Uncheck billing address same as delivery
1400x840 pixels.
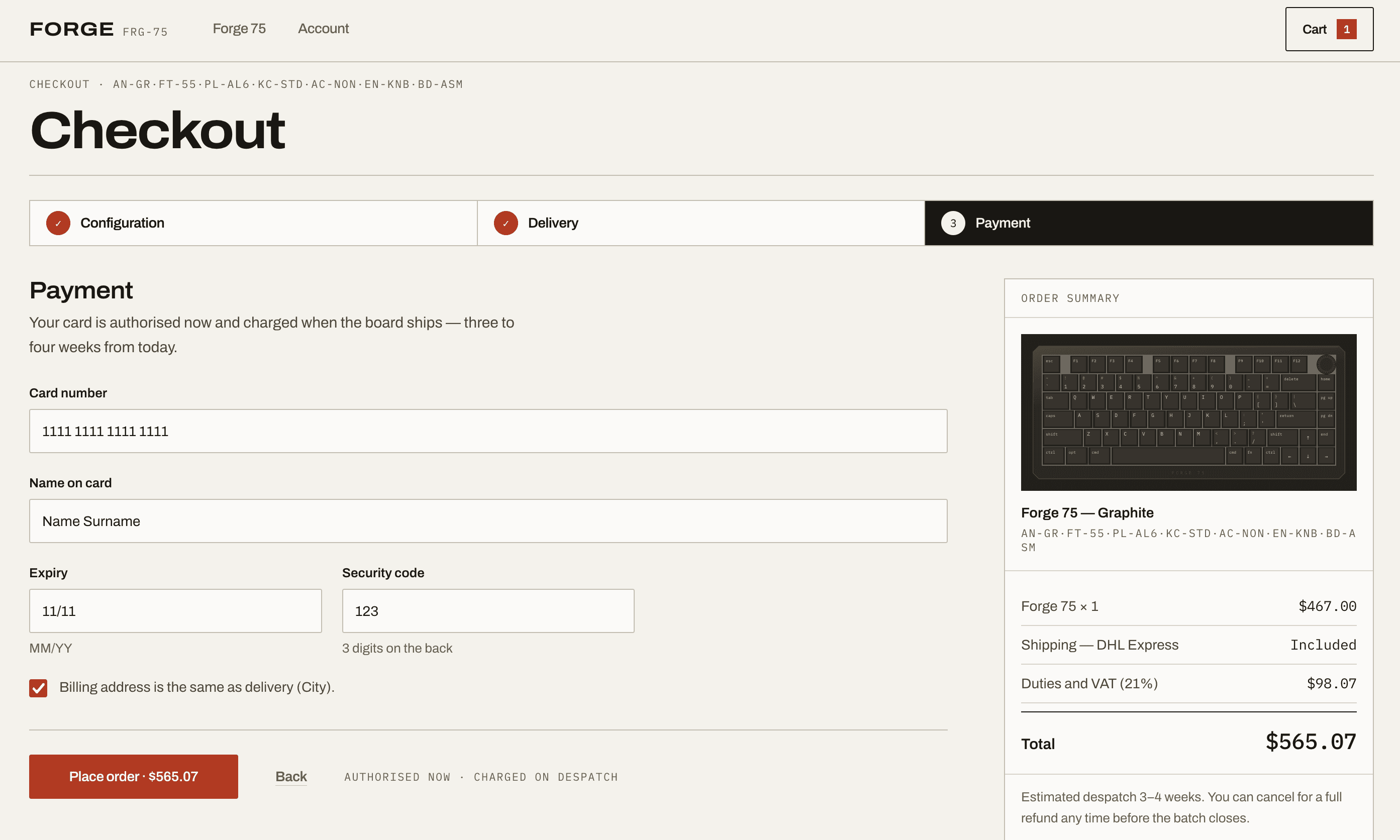39,688
